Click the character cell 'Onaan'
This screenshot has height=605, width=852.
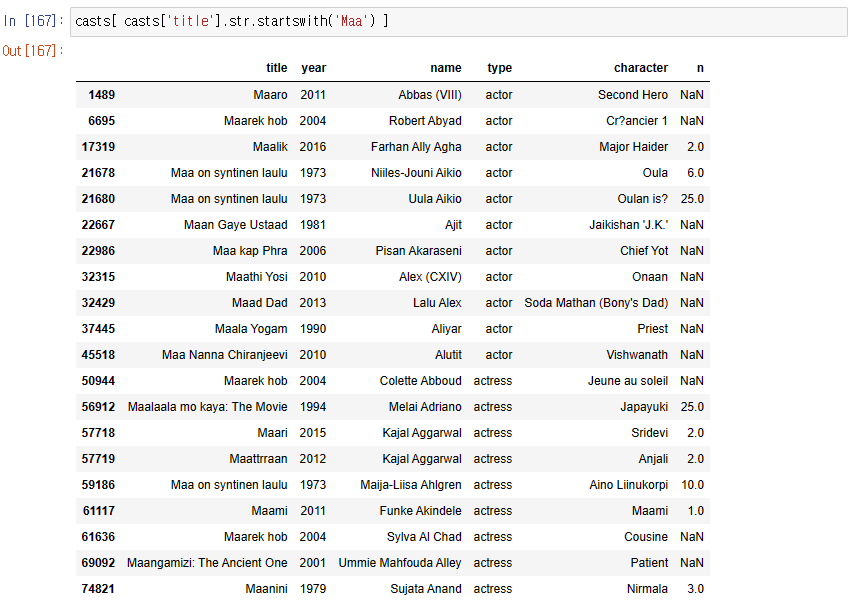[x=650, y=277]
